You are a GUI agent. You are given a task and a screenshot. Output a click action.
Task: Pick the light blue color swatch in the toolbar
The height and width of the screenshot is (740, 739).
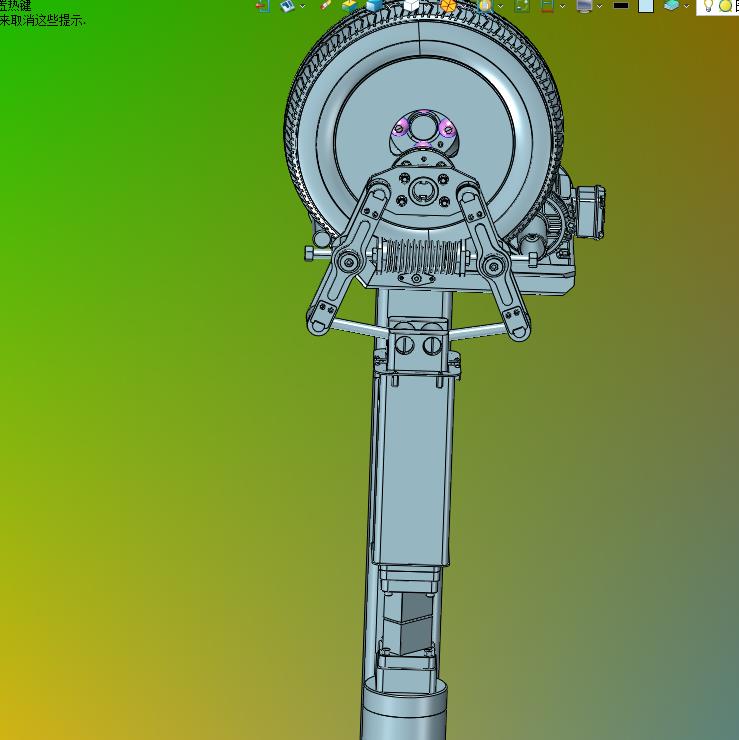coord(646,6)
